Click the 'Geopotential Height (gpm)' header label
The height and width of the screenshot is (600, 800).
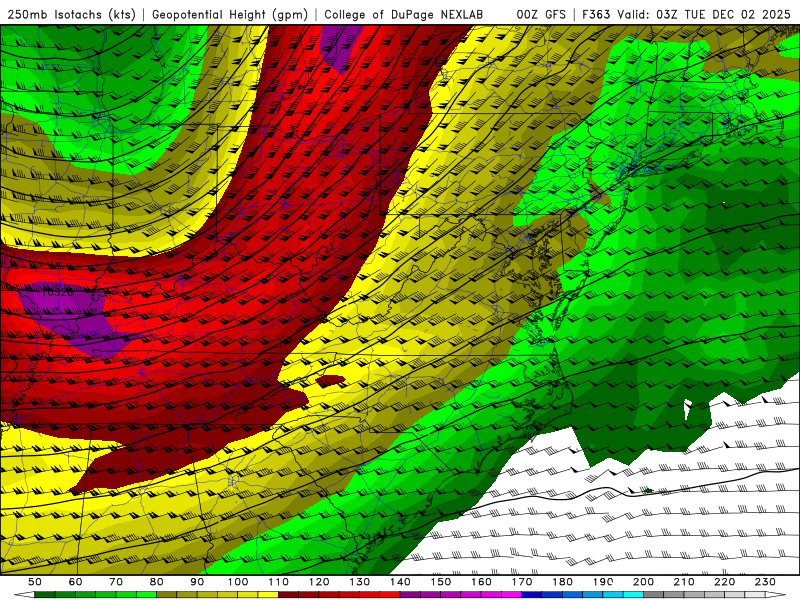(x=230, y=14)
